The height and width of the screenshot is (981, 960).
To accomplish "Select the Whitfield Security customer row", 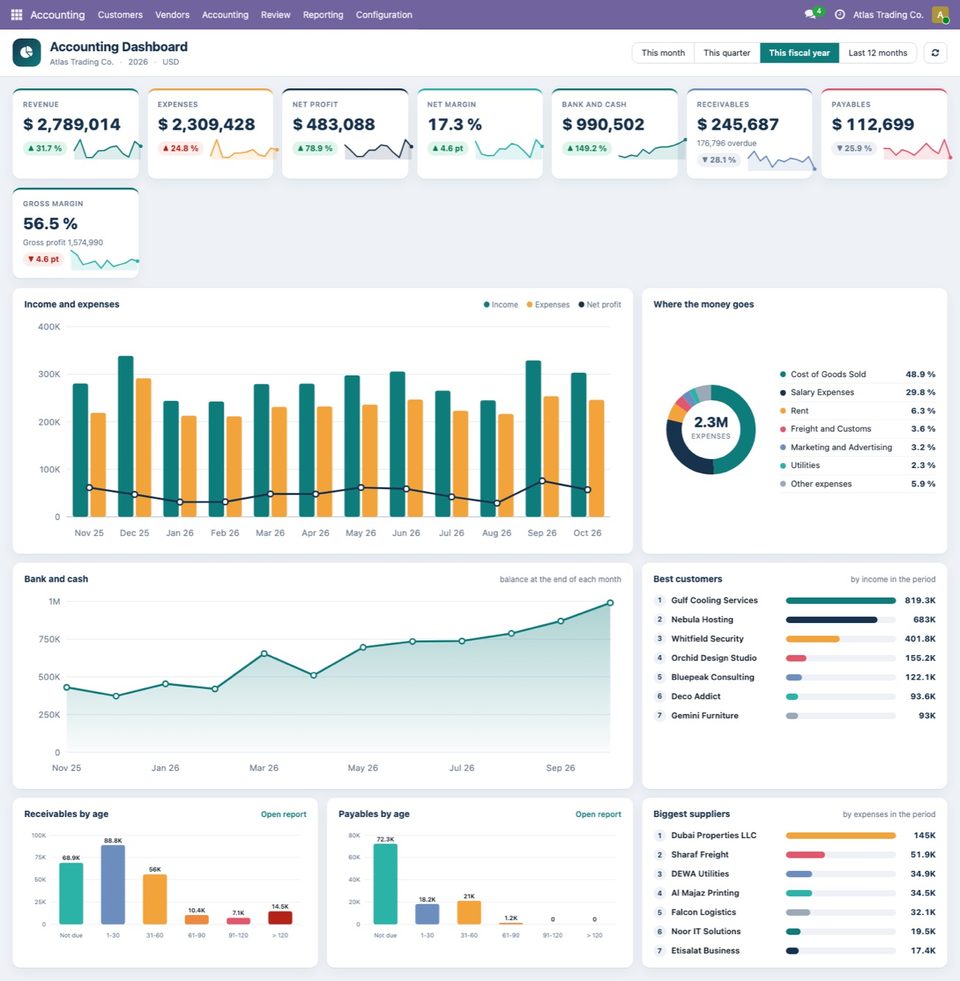I will 794,639.
